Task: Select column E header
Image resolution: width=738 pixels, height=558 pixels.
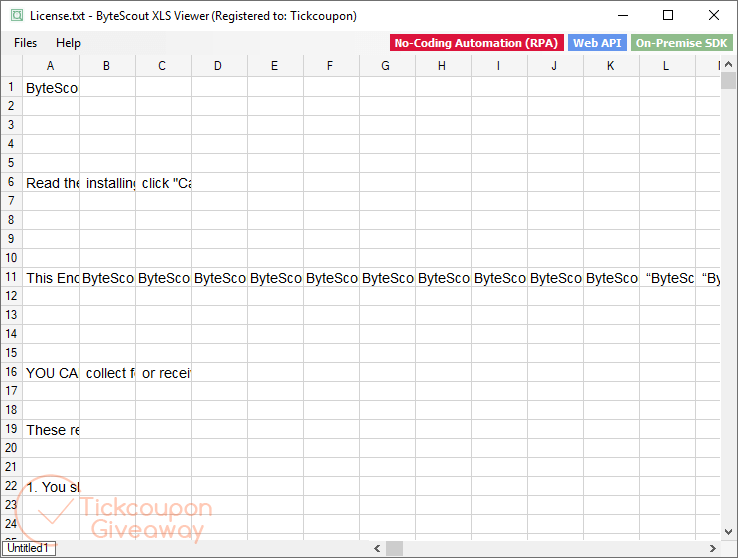Action: point(275,66)
